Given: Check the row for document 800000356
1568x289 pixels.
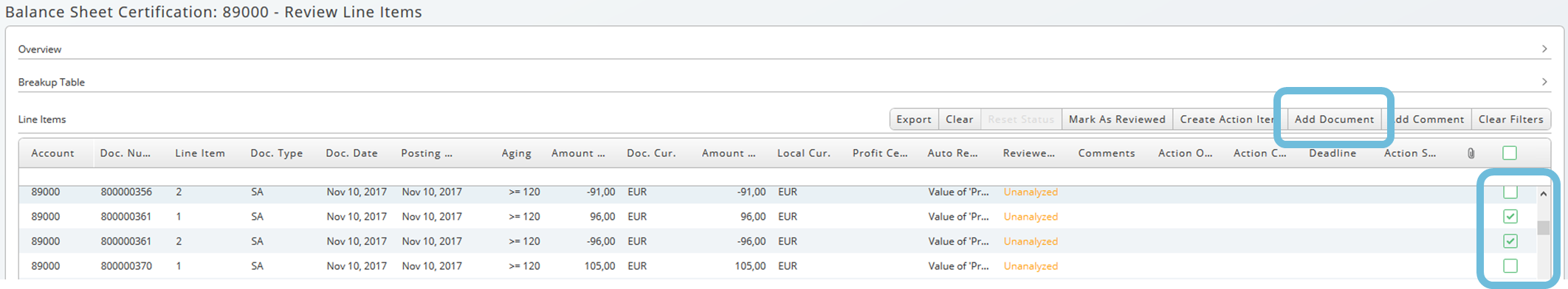Looking at the screenshot, I should click(1510, 192).
